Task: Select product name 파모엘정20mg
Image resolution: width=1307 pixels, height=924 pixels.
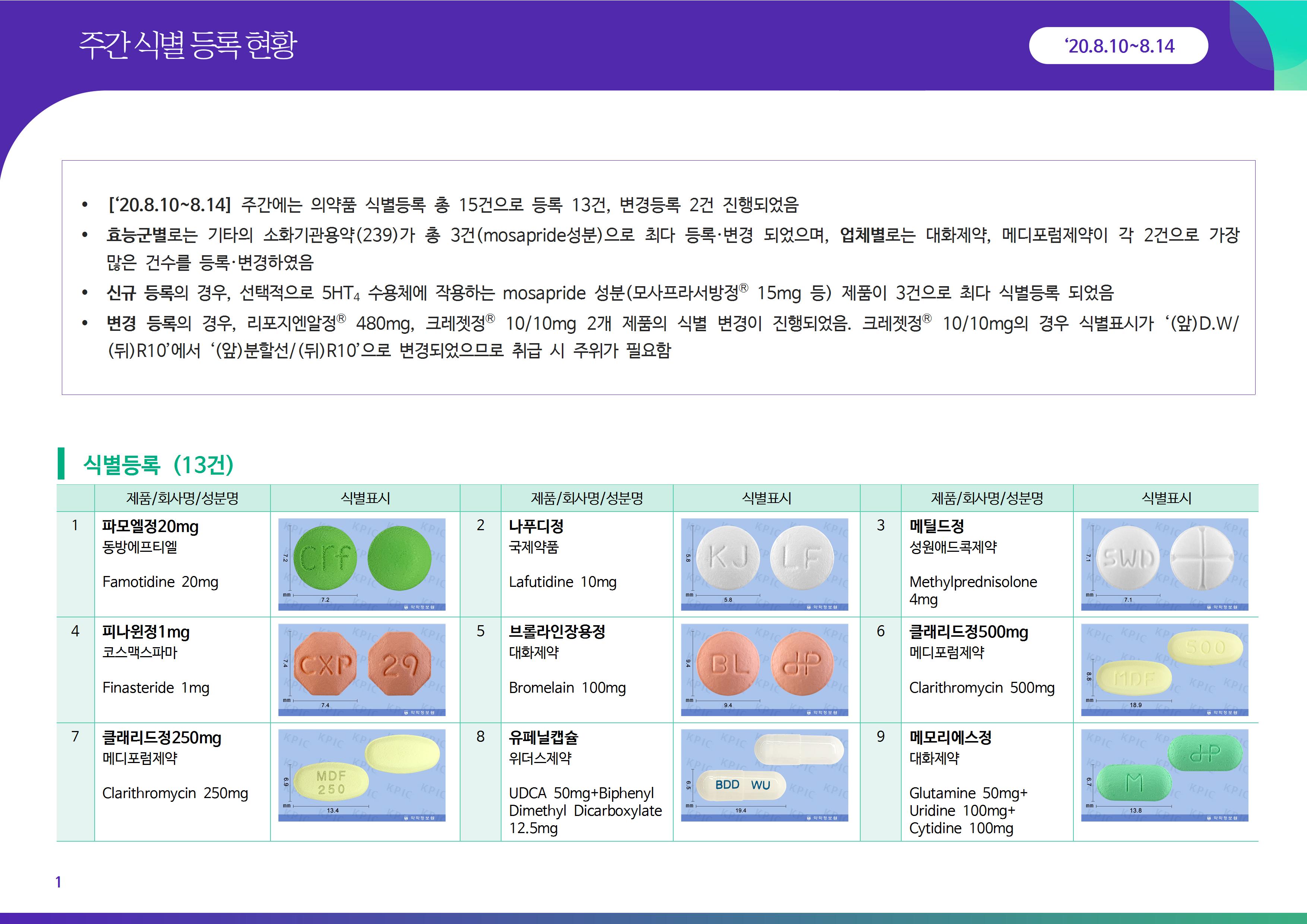Action: tap(150, 526)
